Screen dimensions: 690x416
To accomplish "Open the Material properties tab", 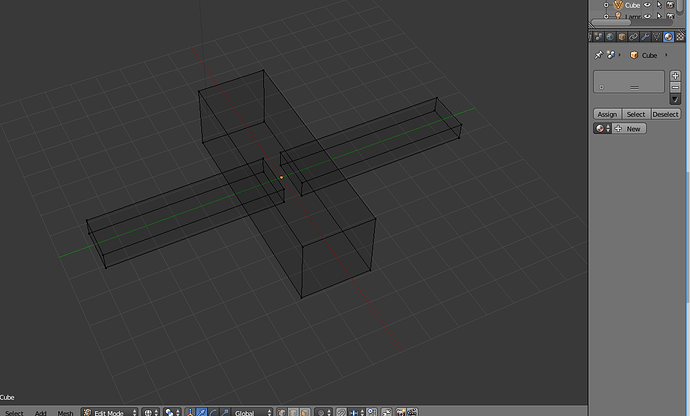I will (668, 37).
